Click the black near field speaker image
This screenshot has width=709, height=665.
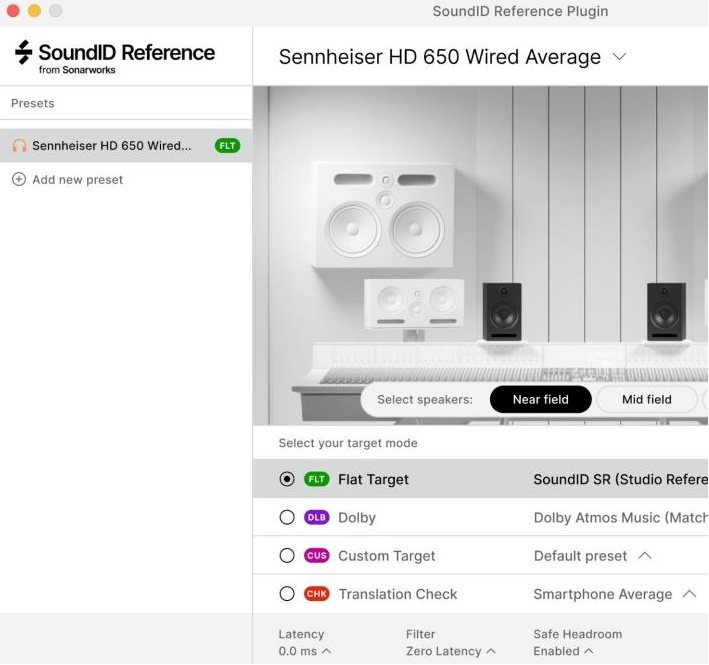[x=502, y=312]
